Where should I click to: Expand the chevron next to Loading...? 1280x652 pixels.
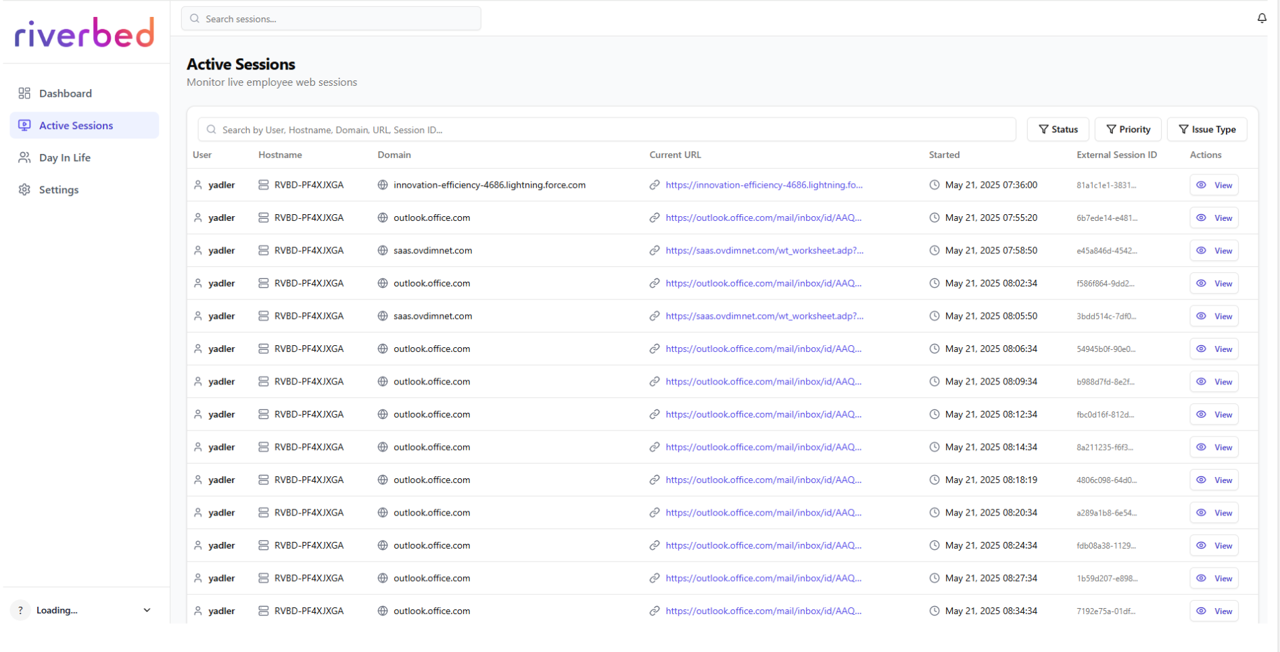(147, 610)
